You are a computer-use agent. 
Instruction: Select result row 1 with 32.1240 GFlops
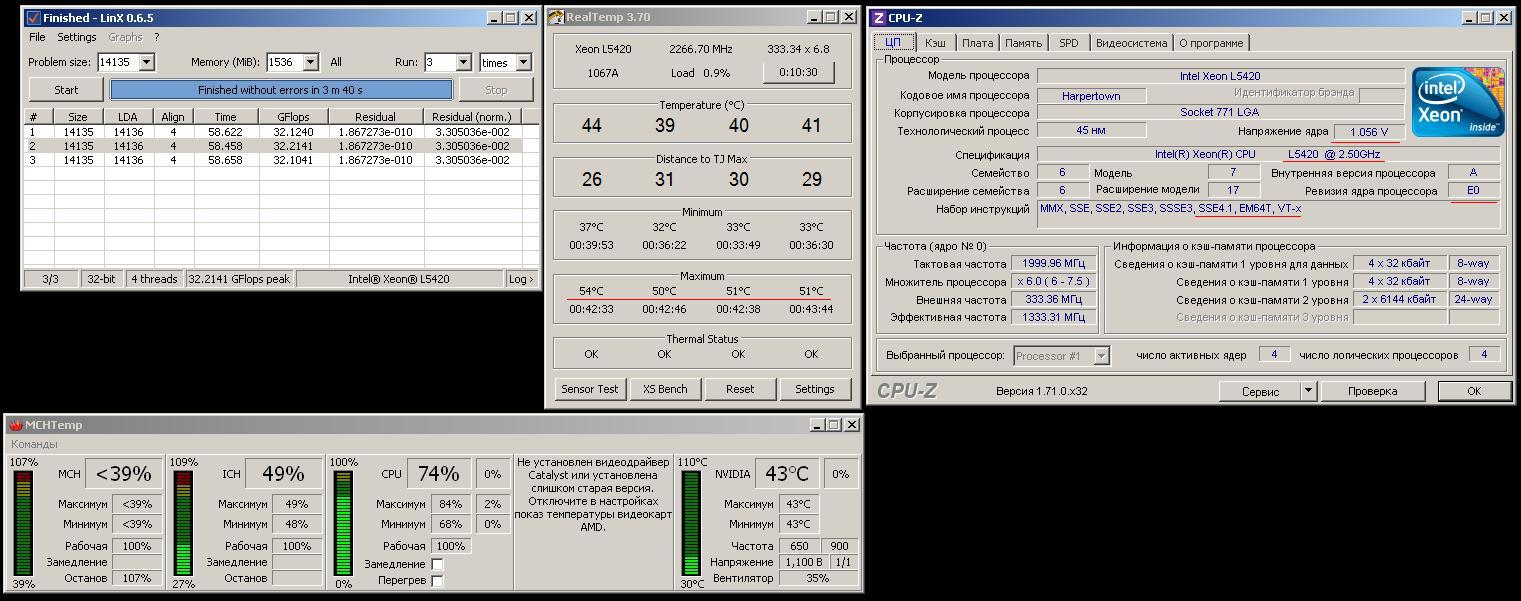click(273, 132)
